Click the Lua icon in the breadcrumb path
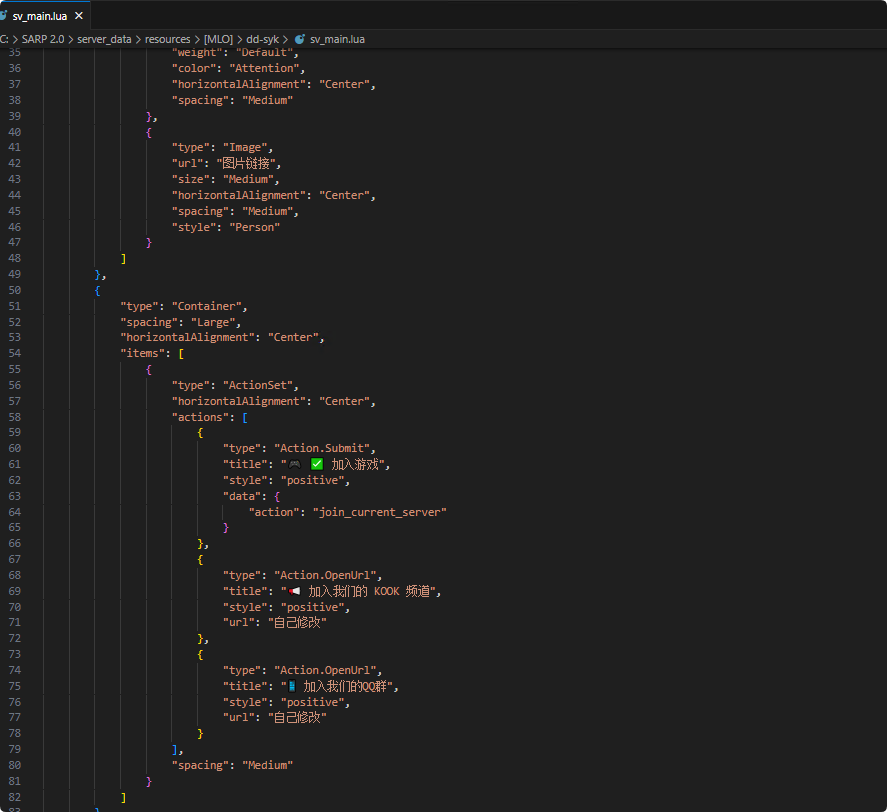This screenshot has width=887, height=812. [299, 39]
